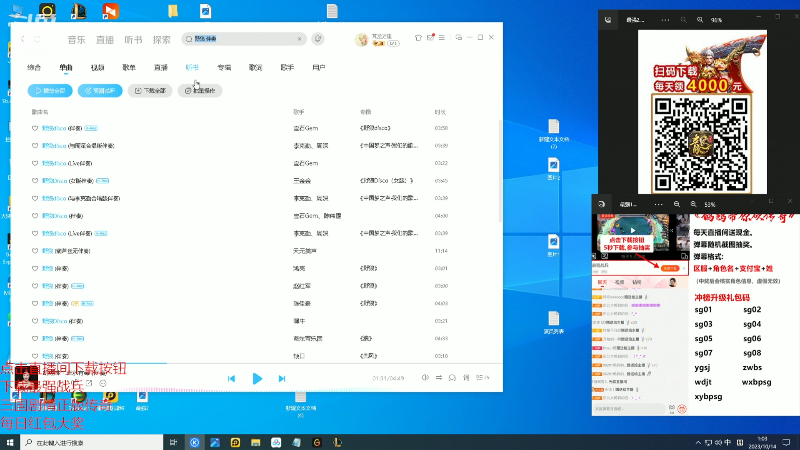The height and width of the screenshot is (450, 800).
Task: Click the refresh icon beside the back arrow
Action: click(37, 39)
